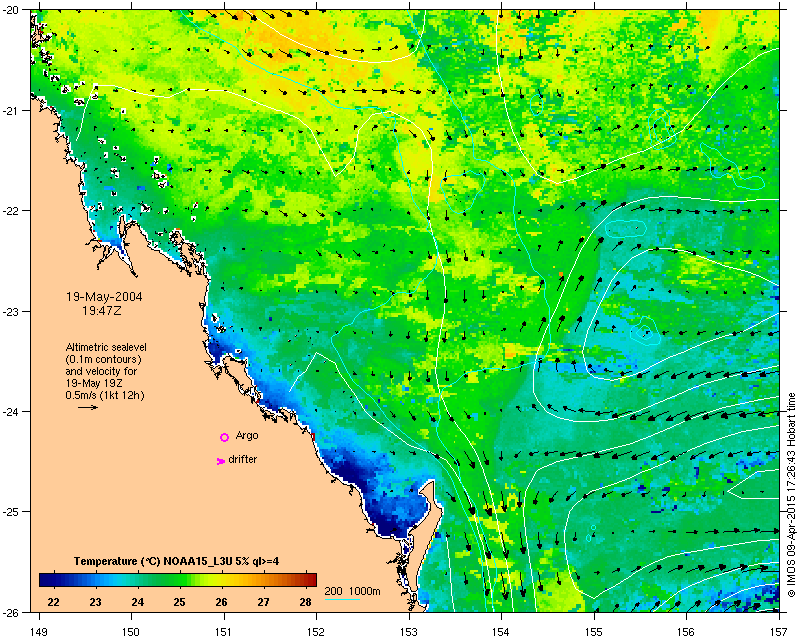Click the magenta drifter legend marker

coord(221,461)
